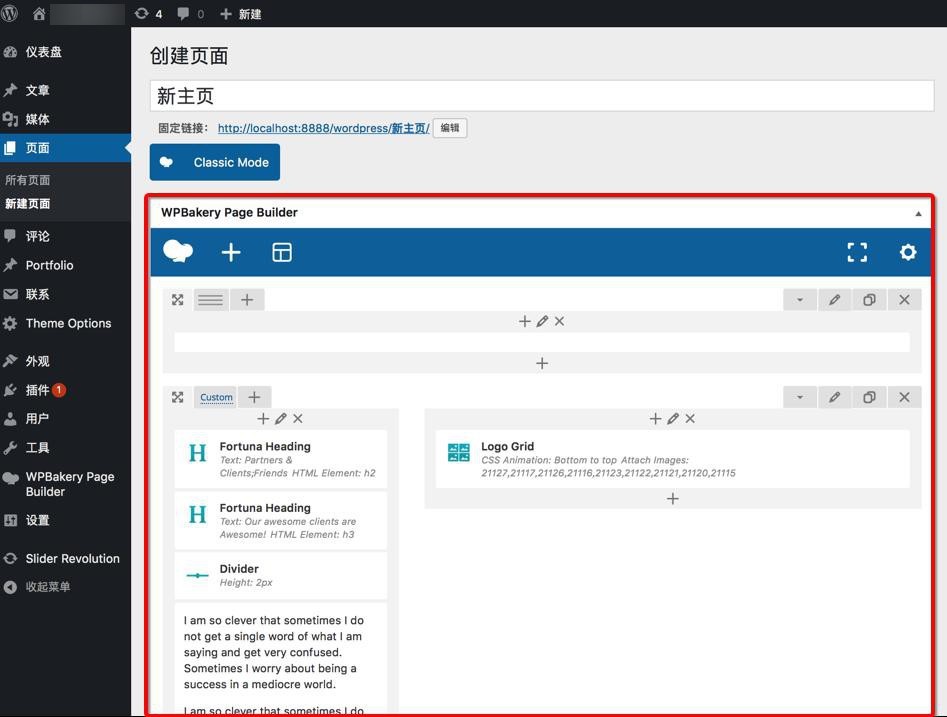
Task: Switch to Classic Mode
Action: tap(215, 162)
